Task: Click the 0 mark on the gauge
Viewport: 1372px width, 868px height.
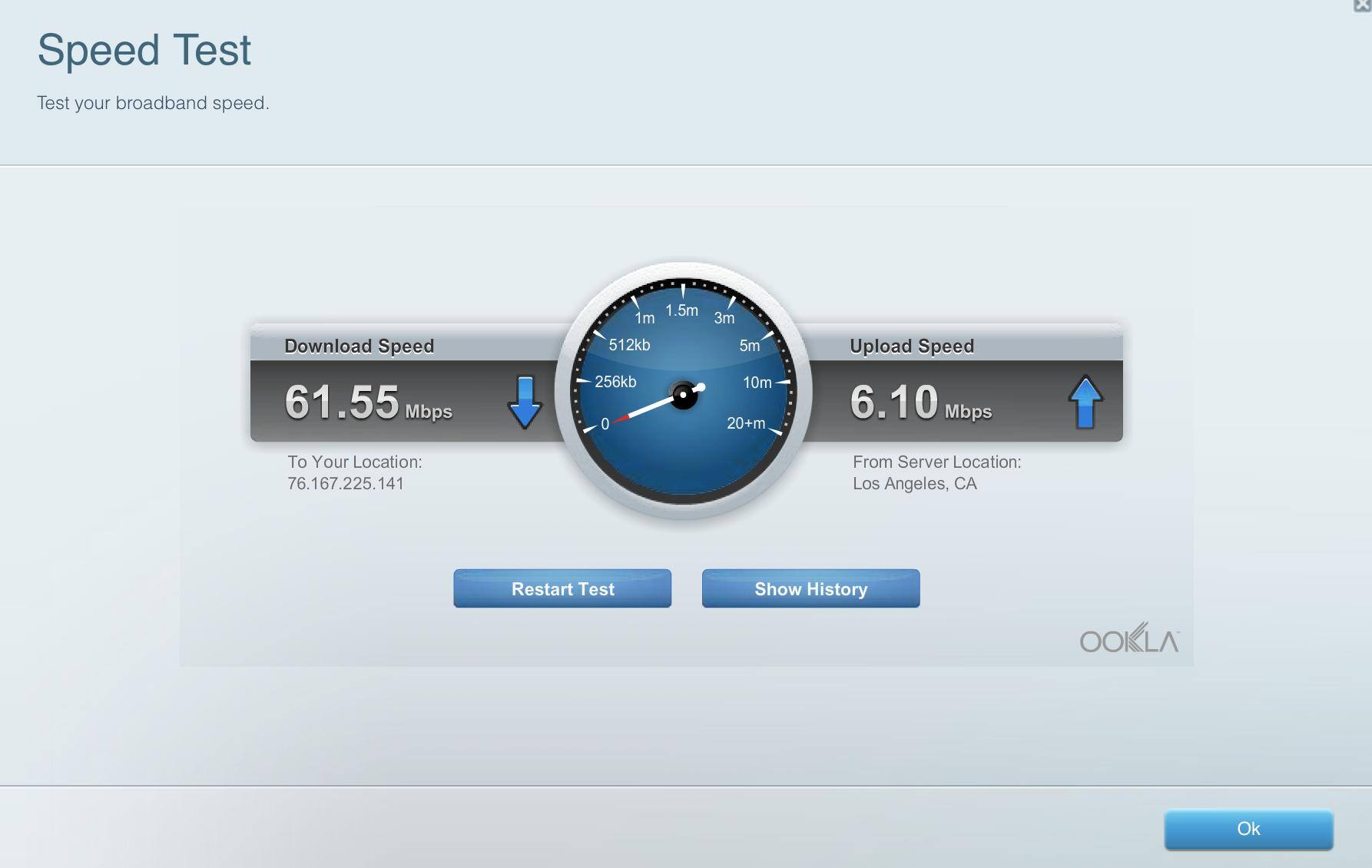Action: pos(605,424)
